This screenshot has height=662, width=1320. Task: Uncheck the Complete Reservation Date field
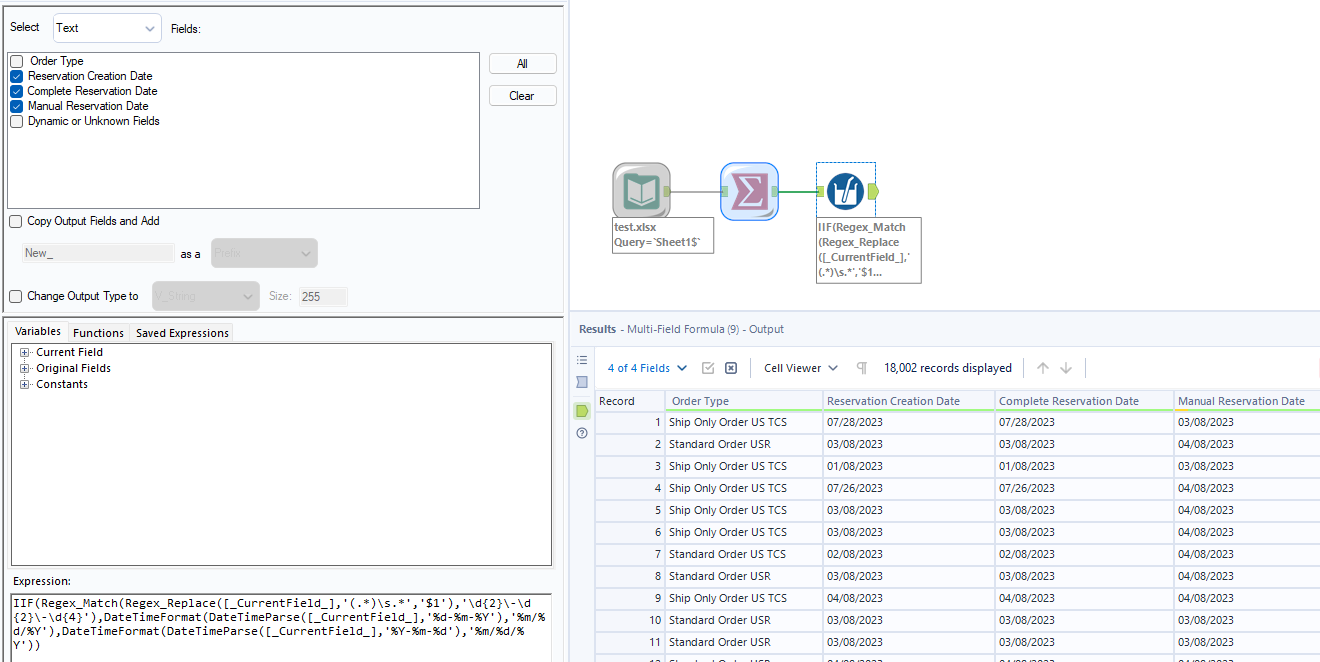pos(16,90)
